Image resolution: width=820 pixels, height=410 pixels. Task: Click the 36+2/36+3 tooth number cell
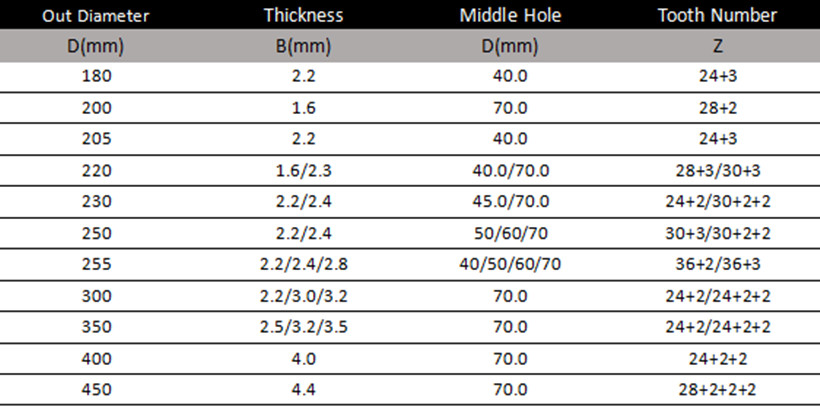[718, 264]
